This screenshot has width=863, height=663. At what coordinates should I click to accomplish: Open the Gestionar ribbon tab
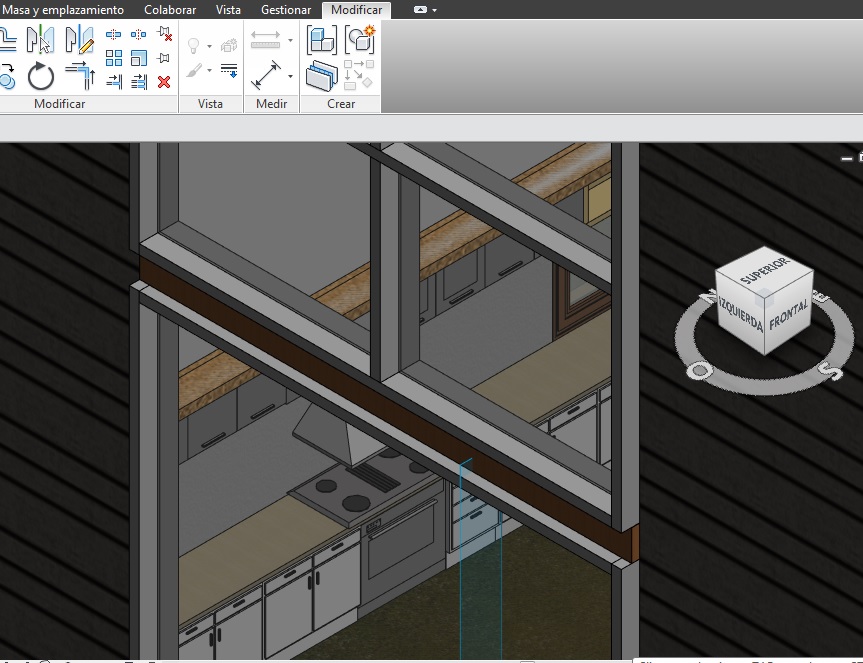[285, 10]
